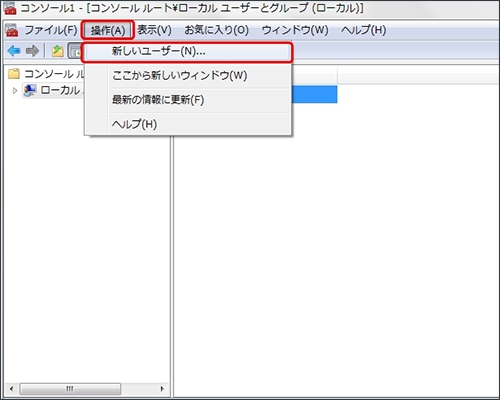Open the ヘルプ(H) menu in menu bar

click(363, 30)
